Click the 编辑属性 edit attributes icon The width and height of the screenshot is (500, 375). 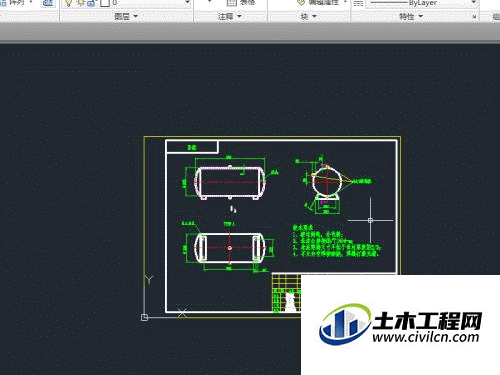(x=301, y=3)
